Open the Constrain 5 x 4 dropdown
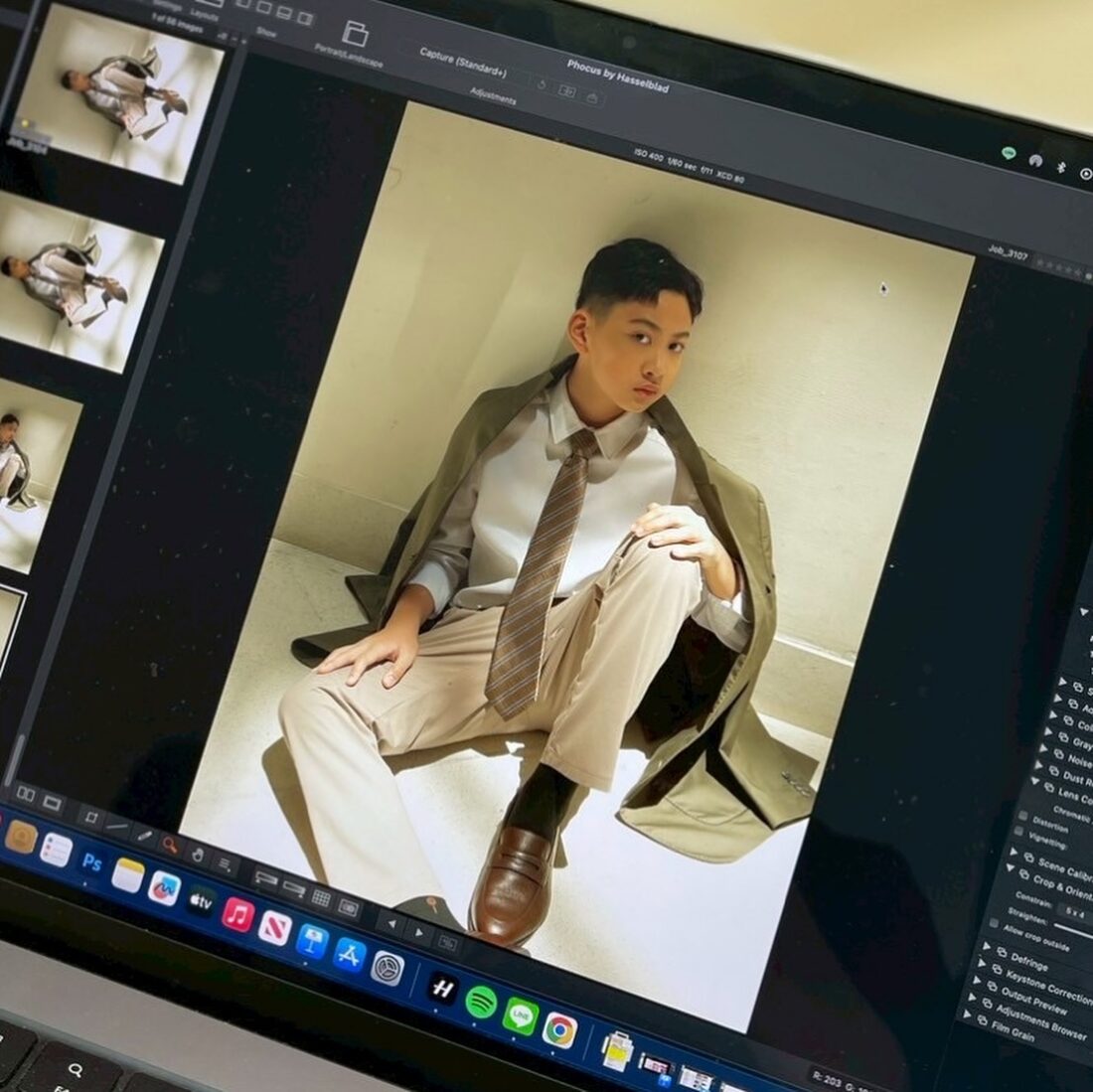Viewport: 1093px width, 1092px height. point(1075,913)
